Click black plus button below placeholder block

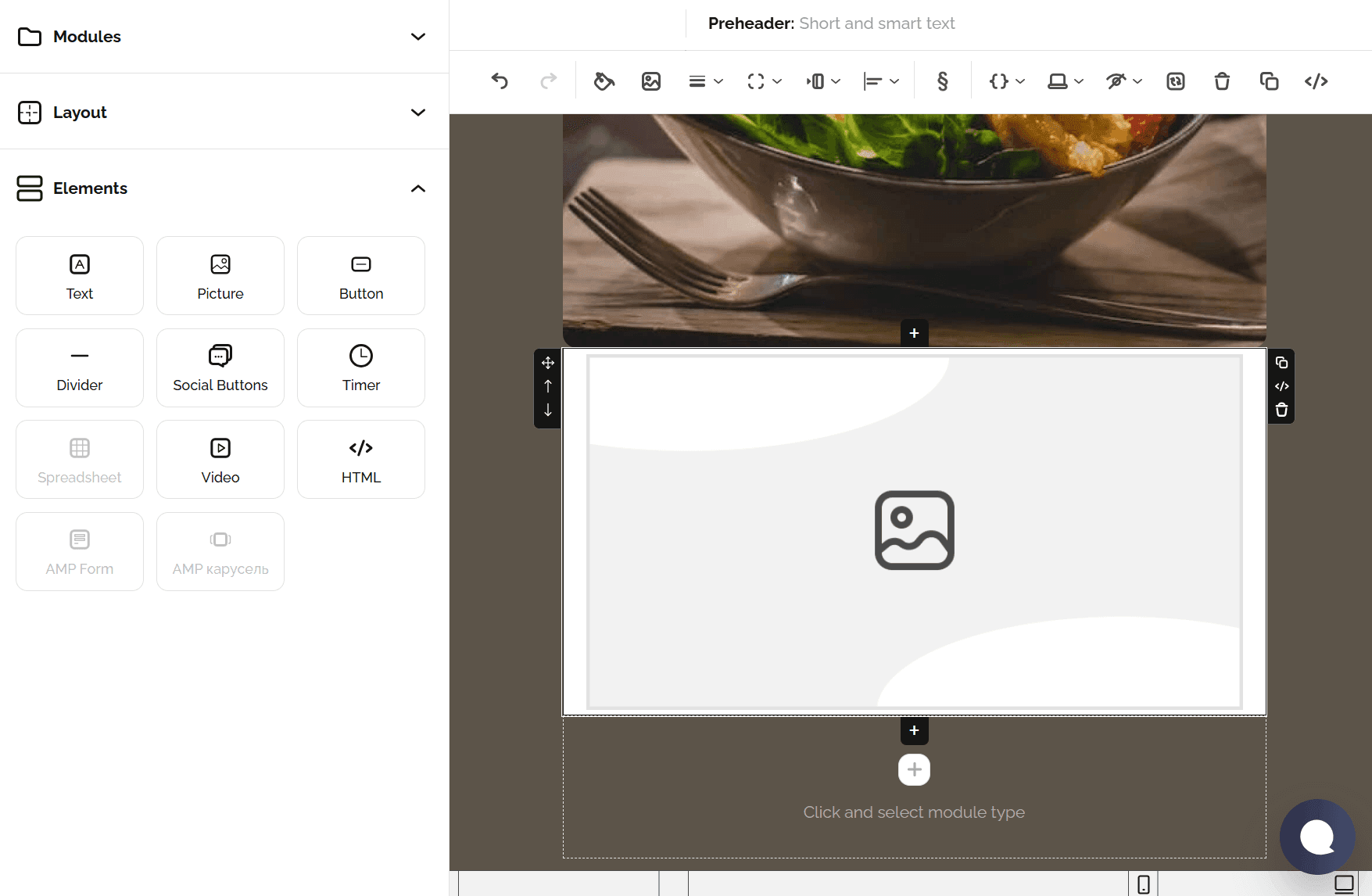pyautogui.click(x=914, y=730)
